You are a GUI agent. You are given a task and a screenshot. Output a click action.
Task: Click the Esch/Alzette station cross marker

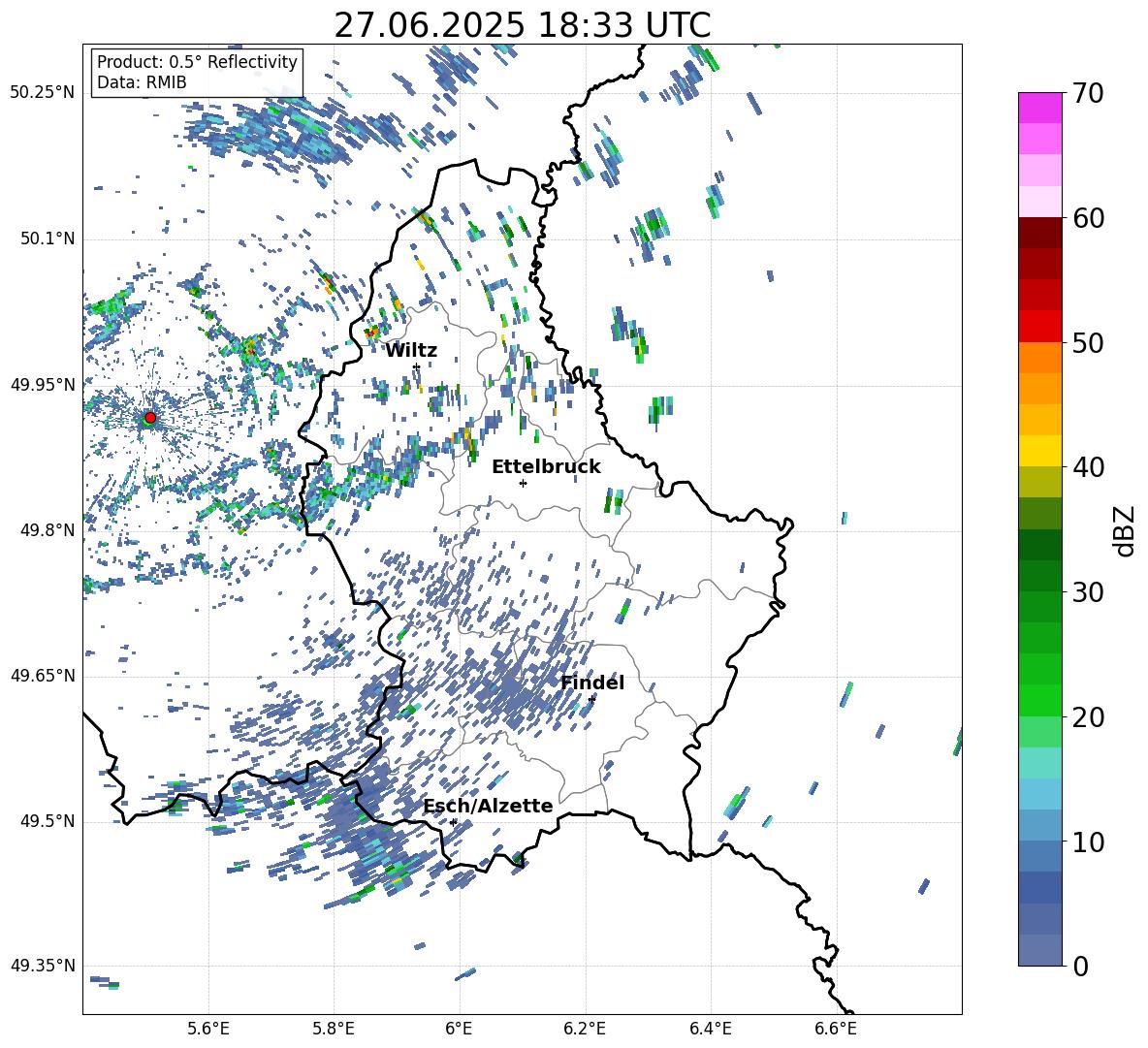(453, 822)
